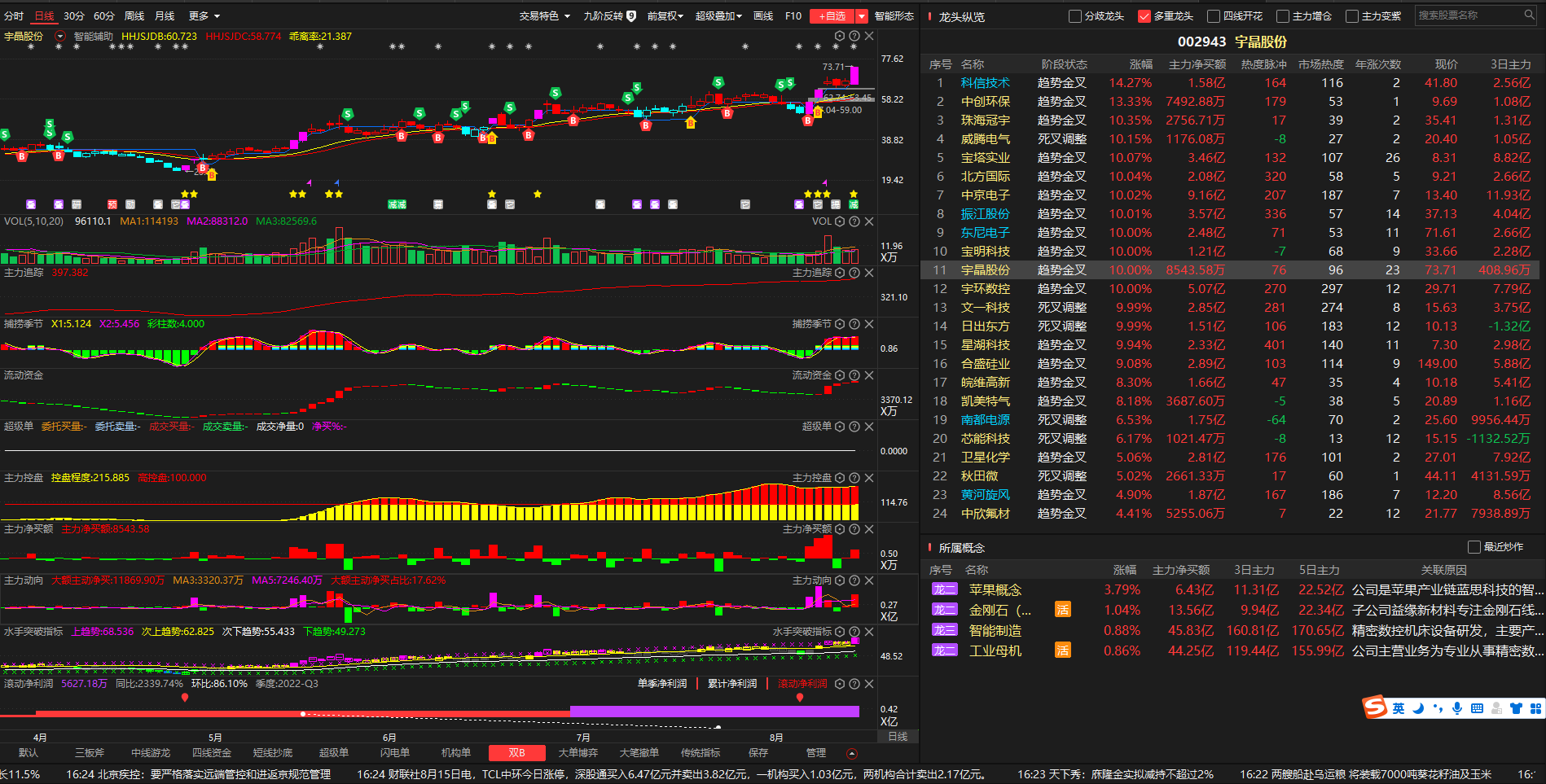The width and height of the screenshot is (1546, 784).
Task: Click stock name search input field
Action: coord(1469,15)
